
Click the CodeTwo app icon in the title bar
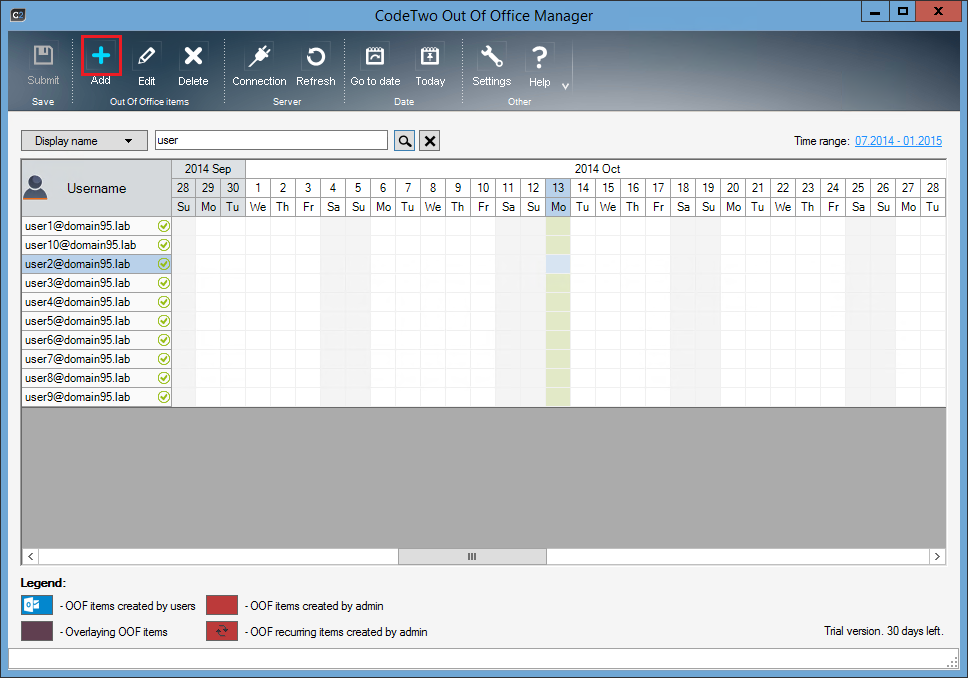tap(18, 15)
